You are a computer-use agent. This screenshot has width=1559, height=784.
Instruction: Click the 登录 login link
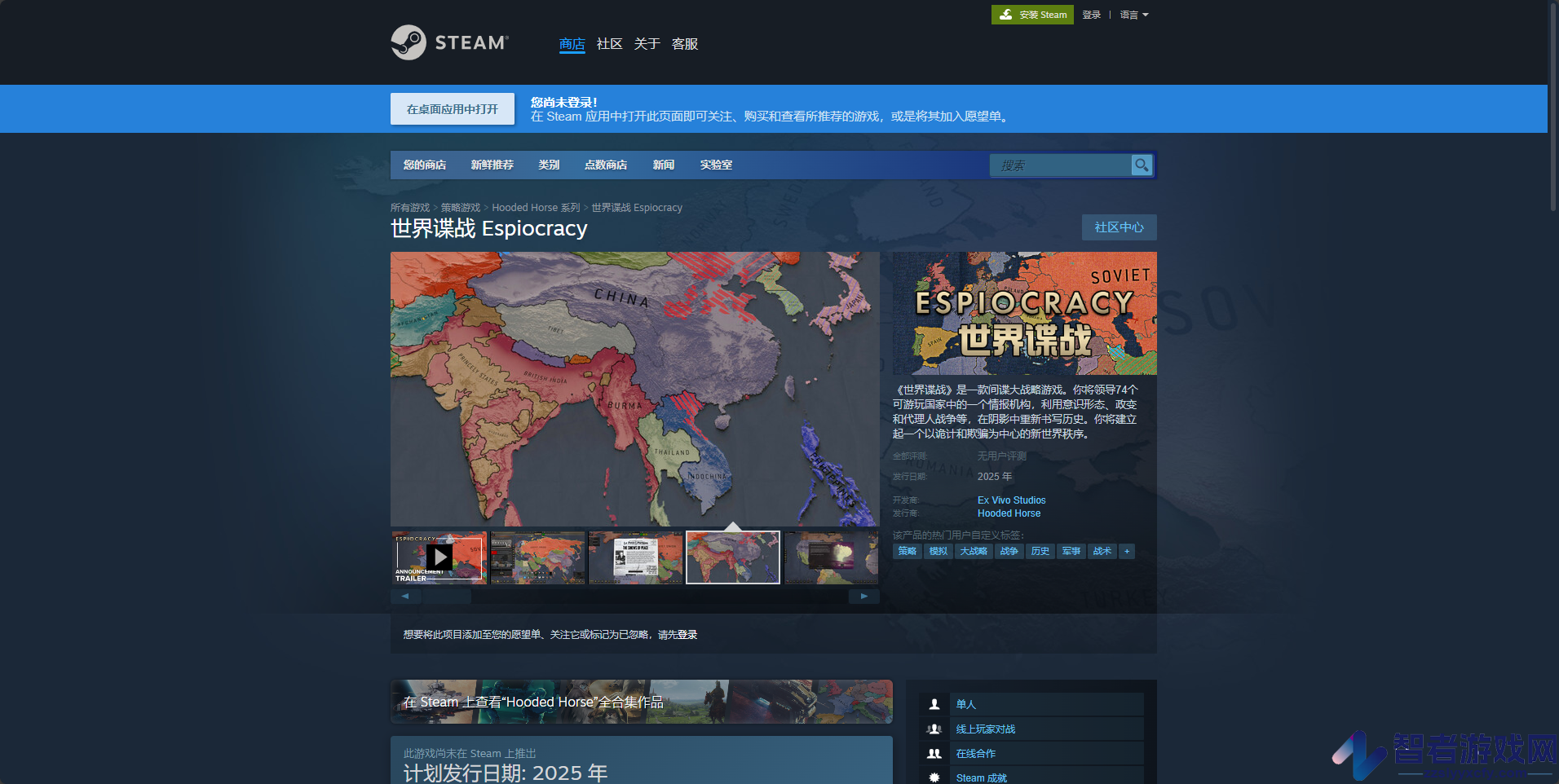[x=1092, y=15]
